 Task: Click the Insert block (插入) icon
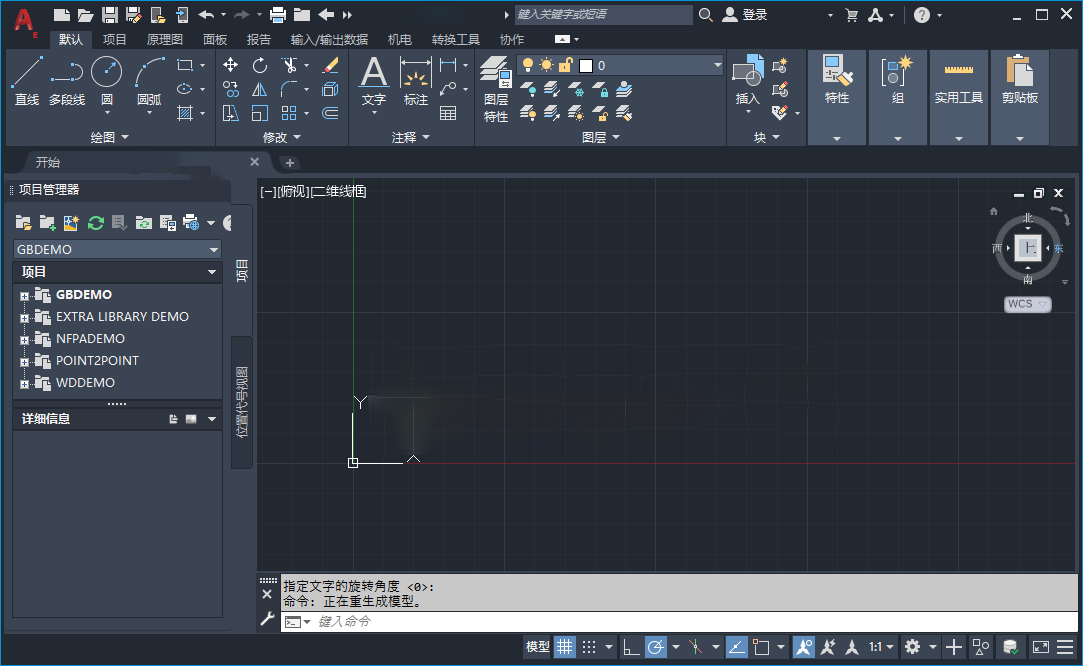pos(747,82)
